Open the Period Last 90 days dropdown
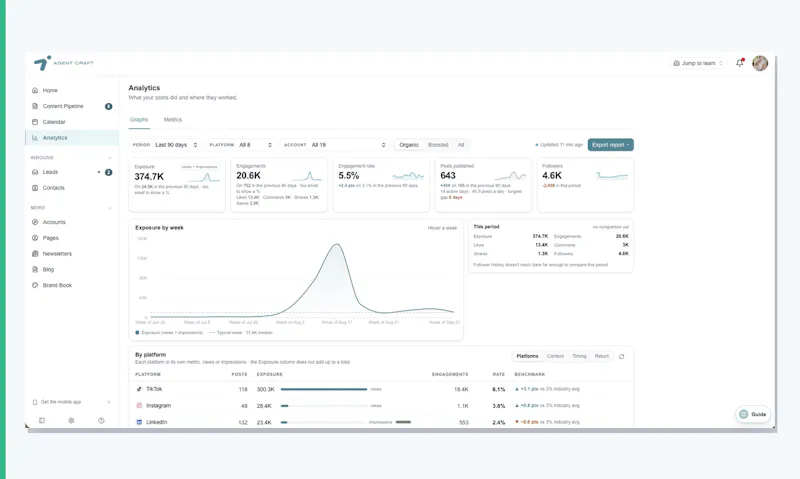 click(165, 145)
